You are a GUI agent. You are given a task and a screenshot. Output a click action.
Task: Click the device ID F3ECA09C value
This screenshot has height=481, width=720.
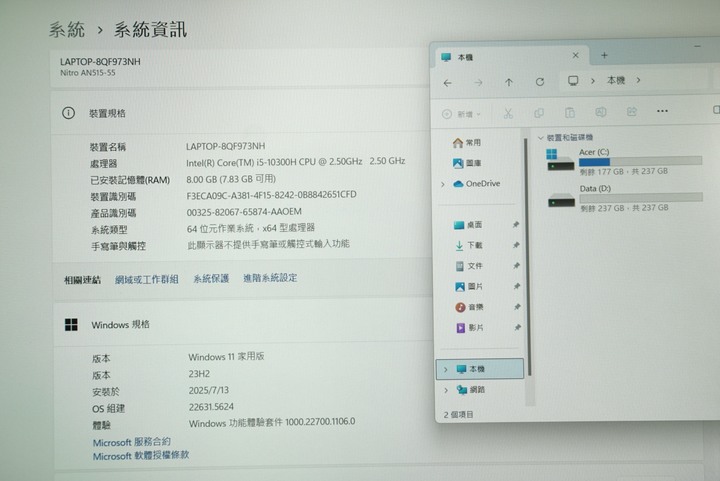coord(271,196)
